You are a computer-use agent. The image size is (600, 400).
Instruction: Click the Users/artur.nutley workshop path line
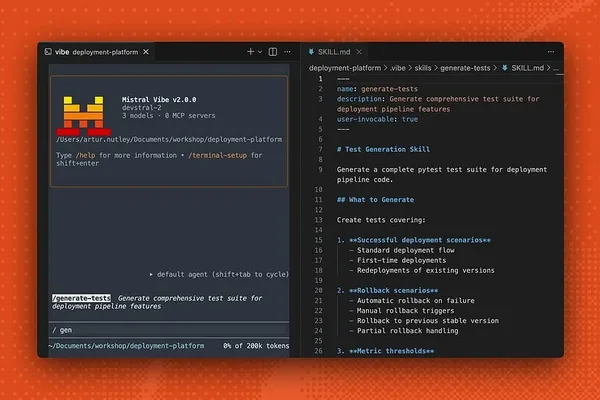[x=169, y=139]
